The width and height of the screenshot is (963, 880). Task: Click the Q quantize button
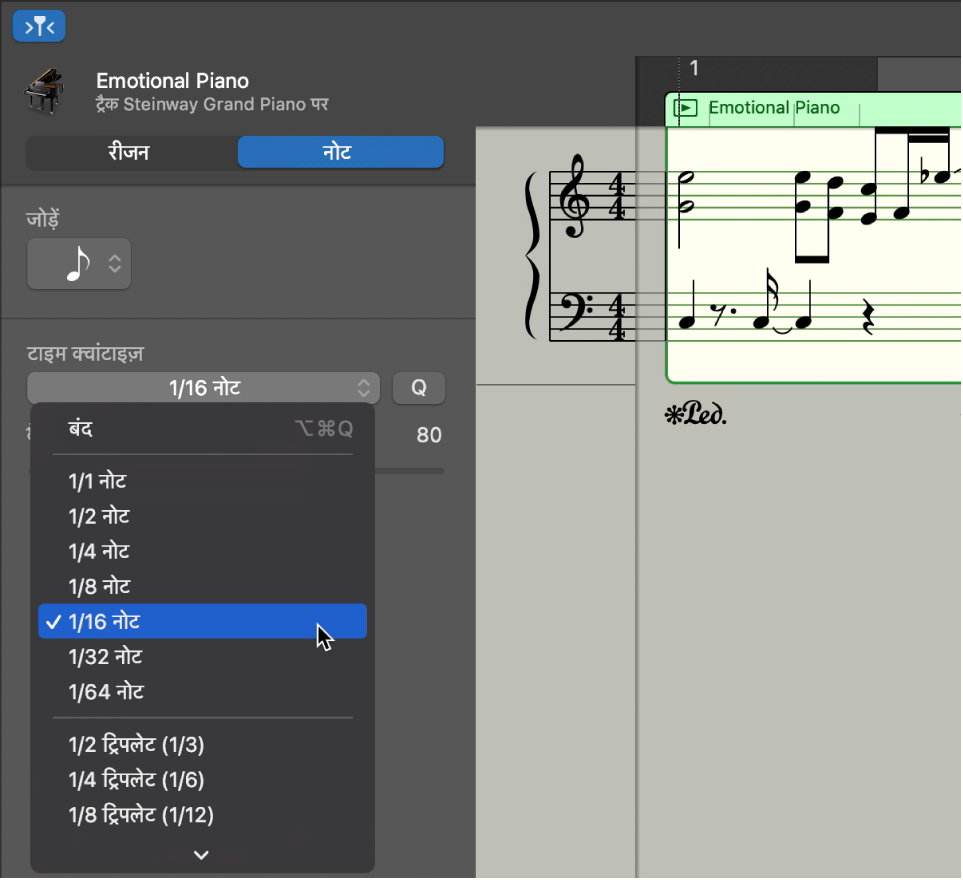(x=419, y=388)
